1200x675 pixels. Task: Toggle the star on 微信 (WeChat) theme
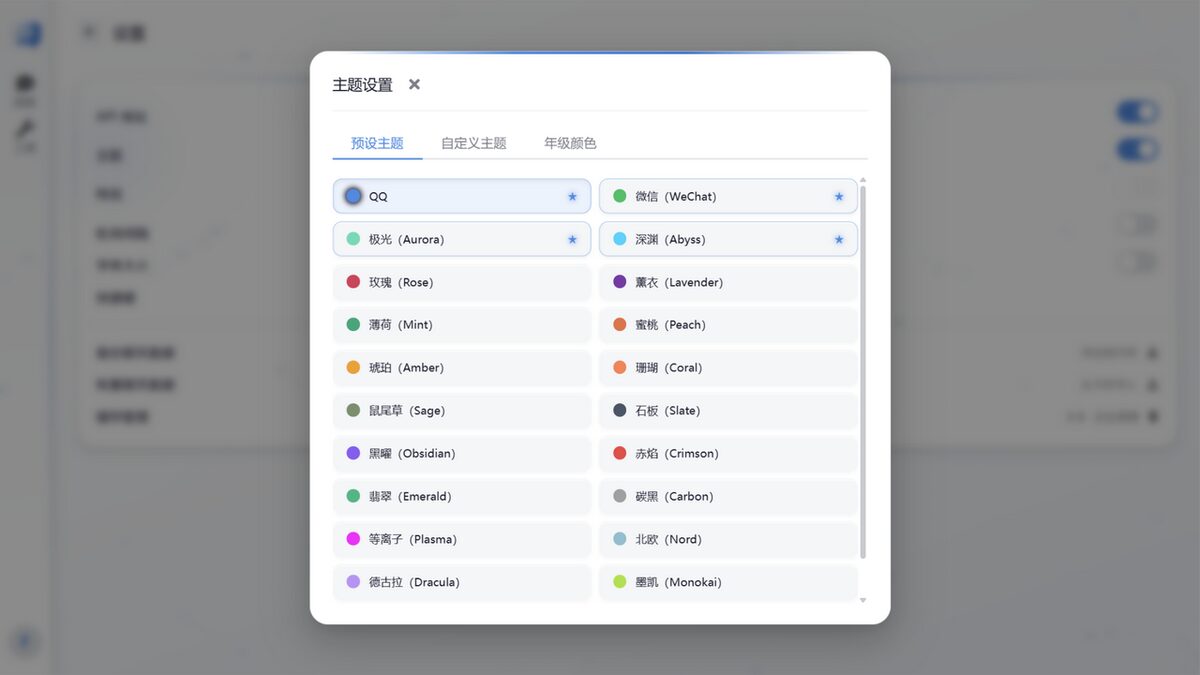pyautogui.click(x=839, y=197)
